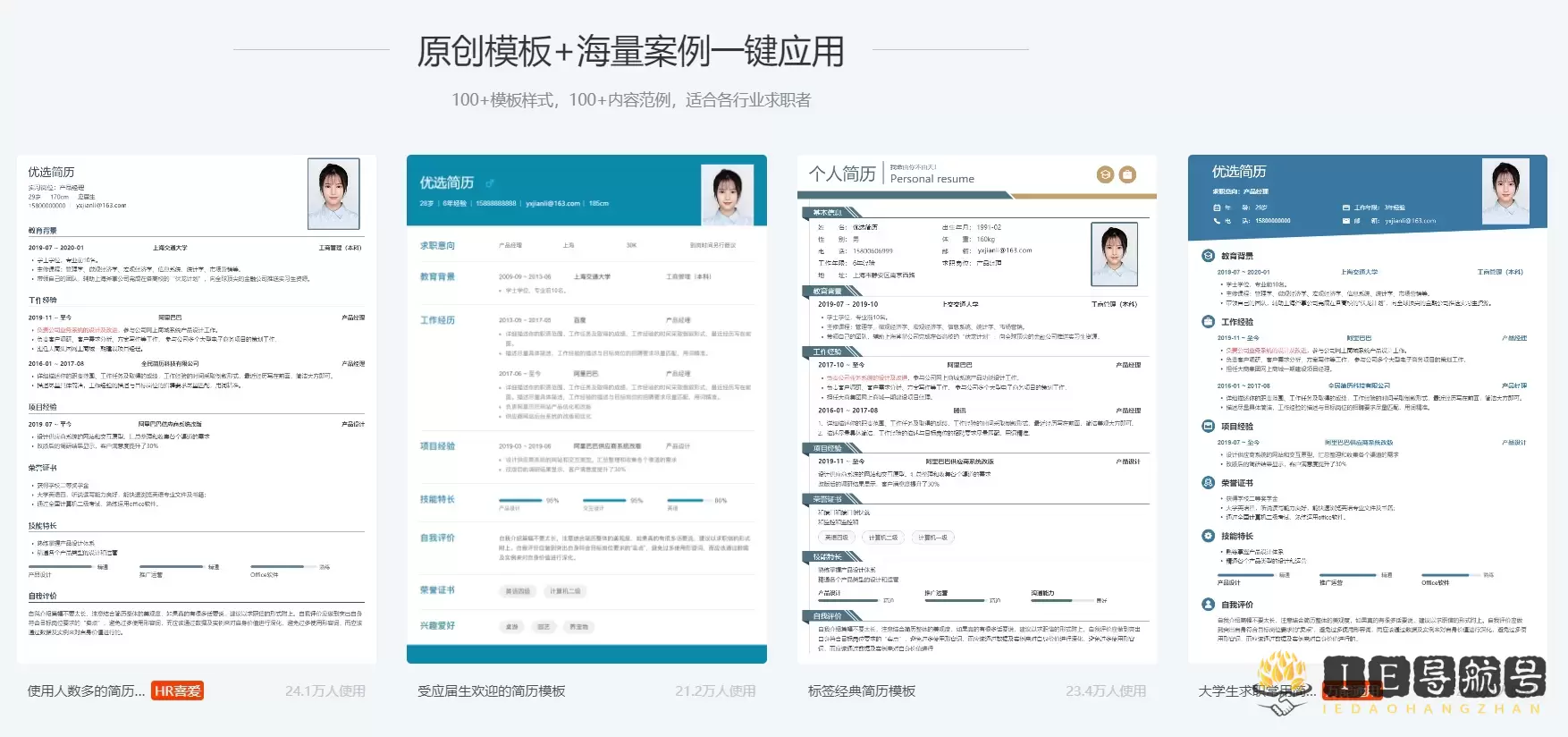Click the 使用人数多的简历... template title

pos(87,691)
